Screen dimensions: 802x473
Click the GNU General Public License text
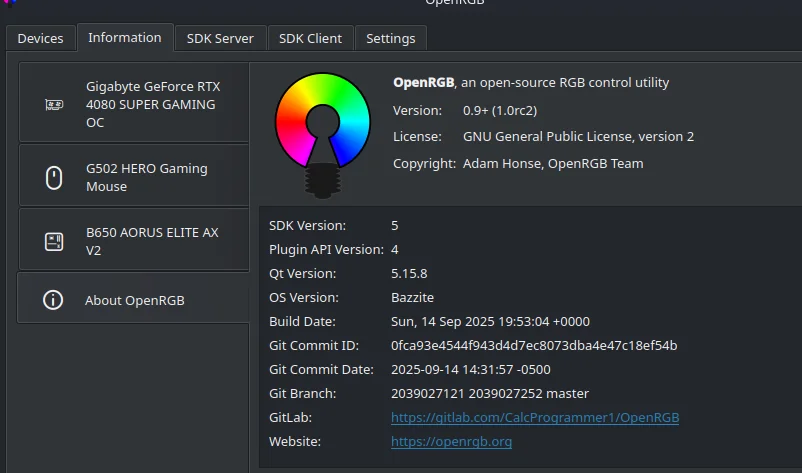coord(578,137)
